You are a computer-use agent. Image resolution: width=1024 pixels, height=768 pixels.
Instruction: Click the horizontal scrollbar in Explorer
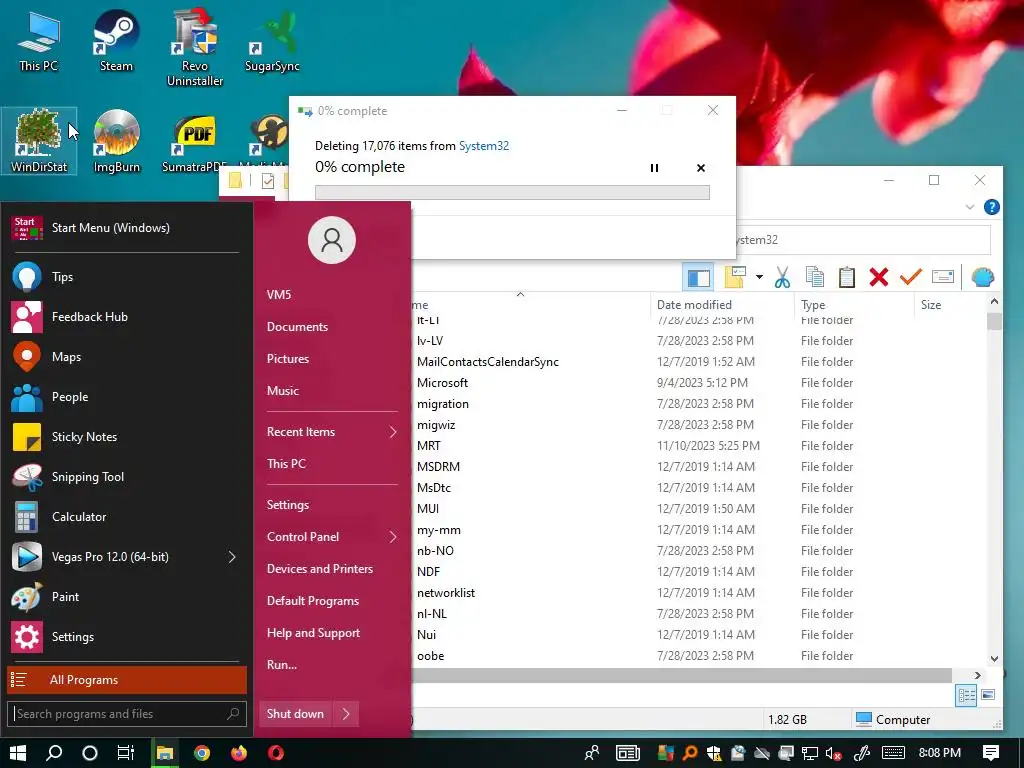tap(682, 675)
